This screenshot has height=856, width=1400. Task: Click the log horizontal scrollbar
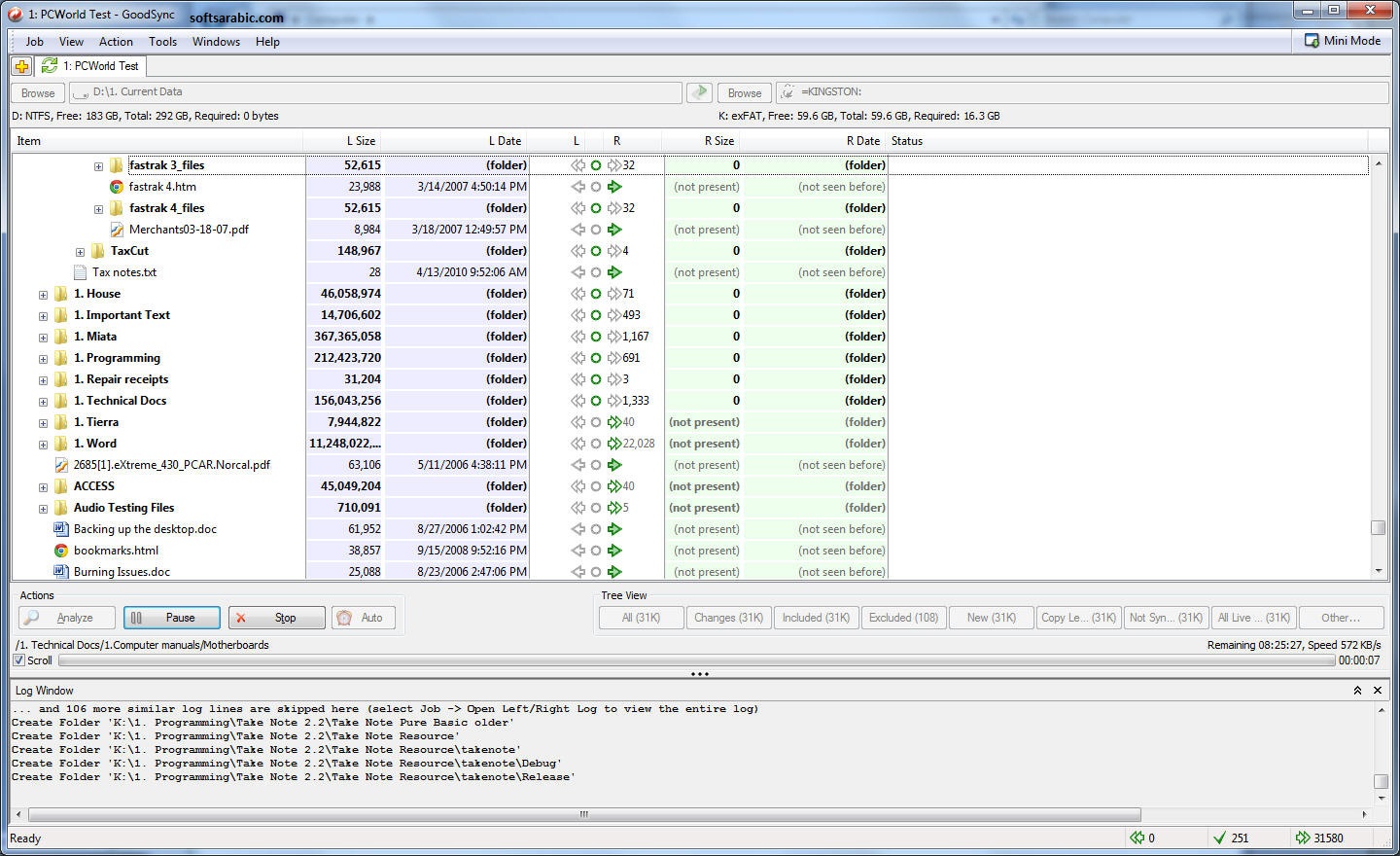(584, 814)
